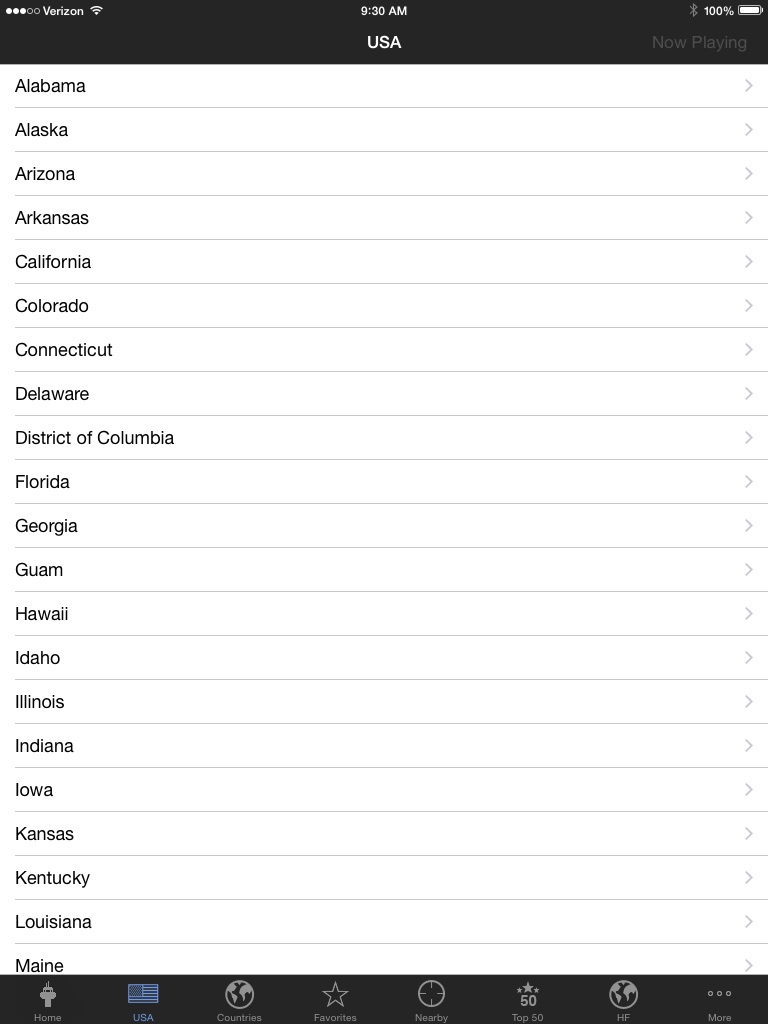Select the Favorites star icon
Image resolution: width=768 pixels, height=1024 pixels.
tap(335, 995)
